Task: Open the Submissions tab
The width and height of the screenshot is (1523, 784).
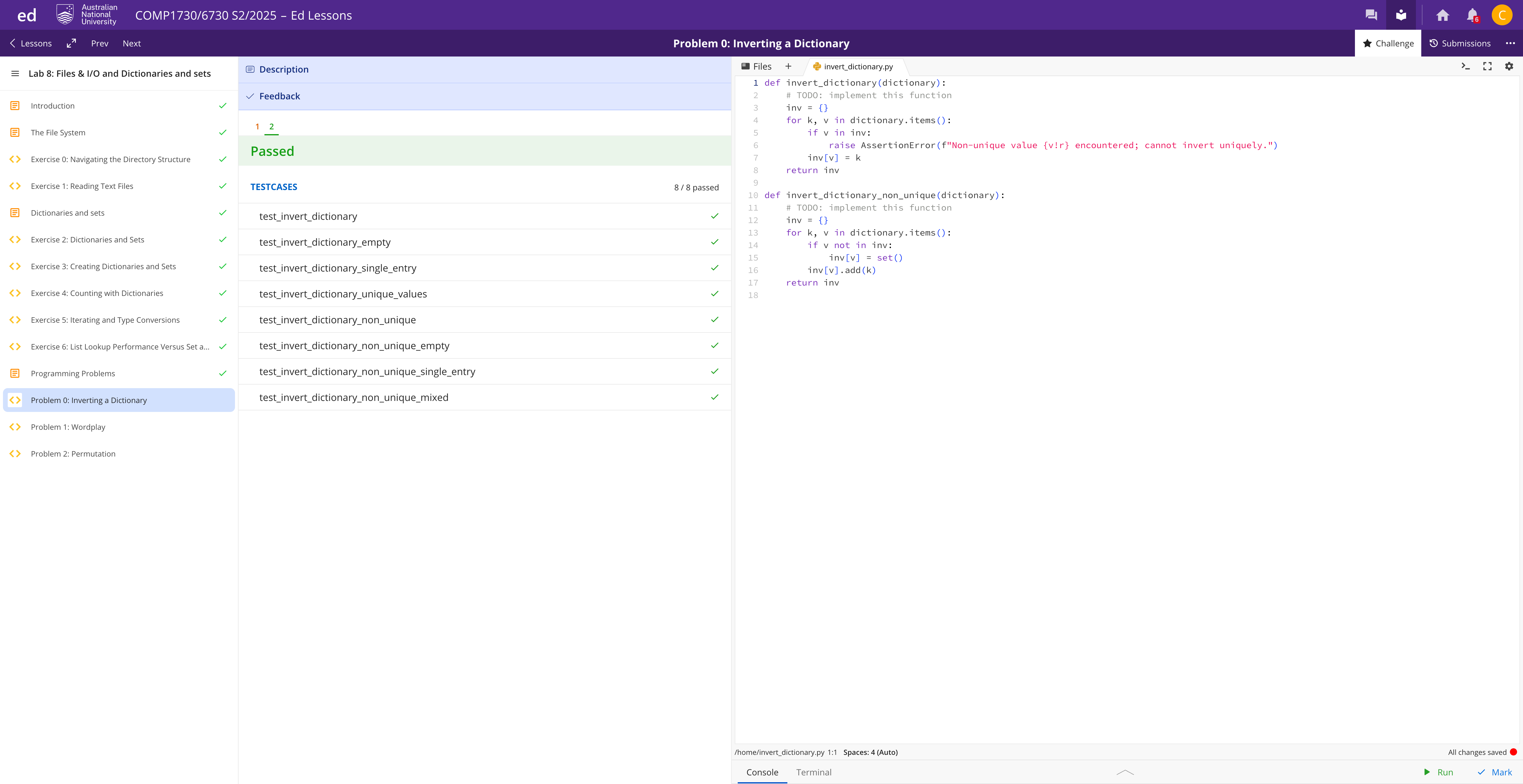Action: click(x=1460, y=43)
